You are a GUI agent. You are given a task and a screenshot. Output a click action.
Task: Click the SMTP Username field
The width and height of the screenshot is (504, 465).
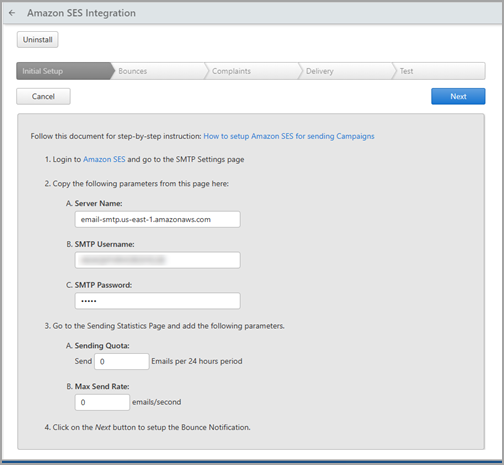coord(157,260)
